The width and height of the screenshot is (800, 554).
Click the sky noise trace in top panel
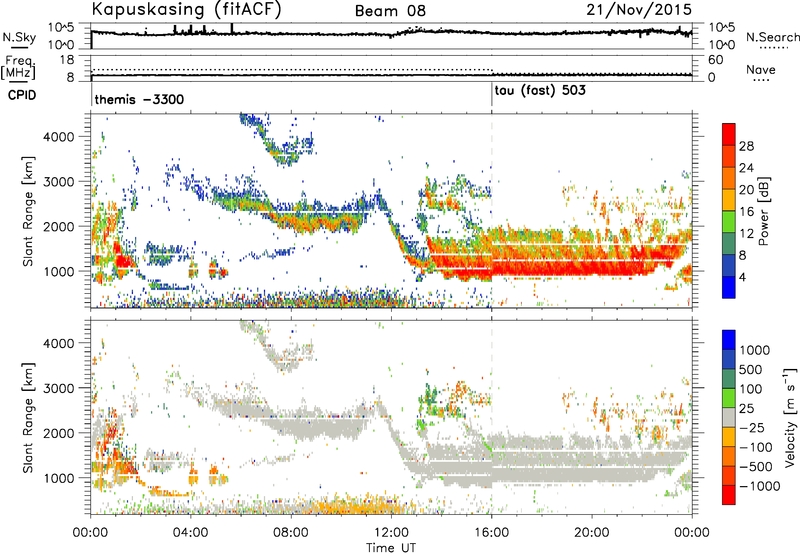click(x=391, y=34)
